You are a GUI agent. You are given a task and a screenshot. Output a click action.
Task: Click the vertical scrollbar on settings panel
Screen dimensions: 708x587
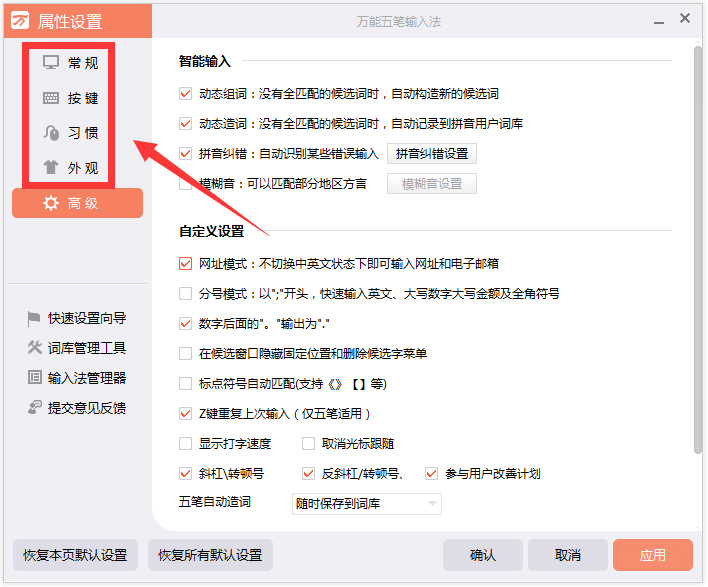point(698,249)
